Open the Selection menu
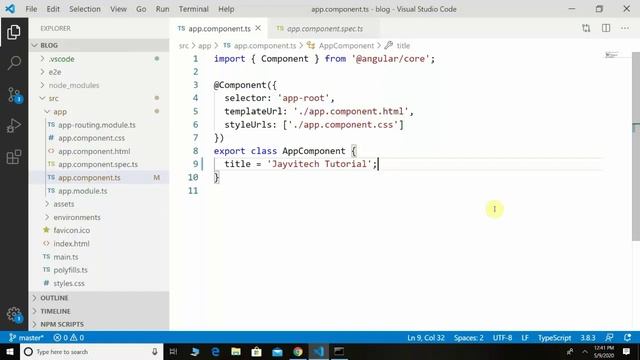640x360 pixels. coord(84,9)
